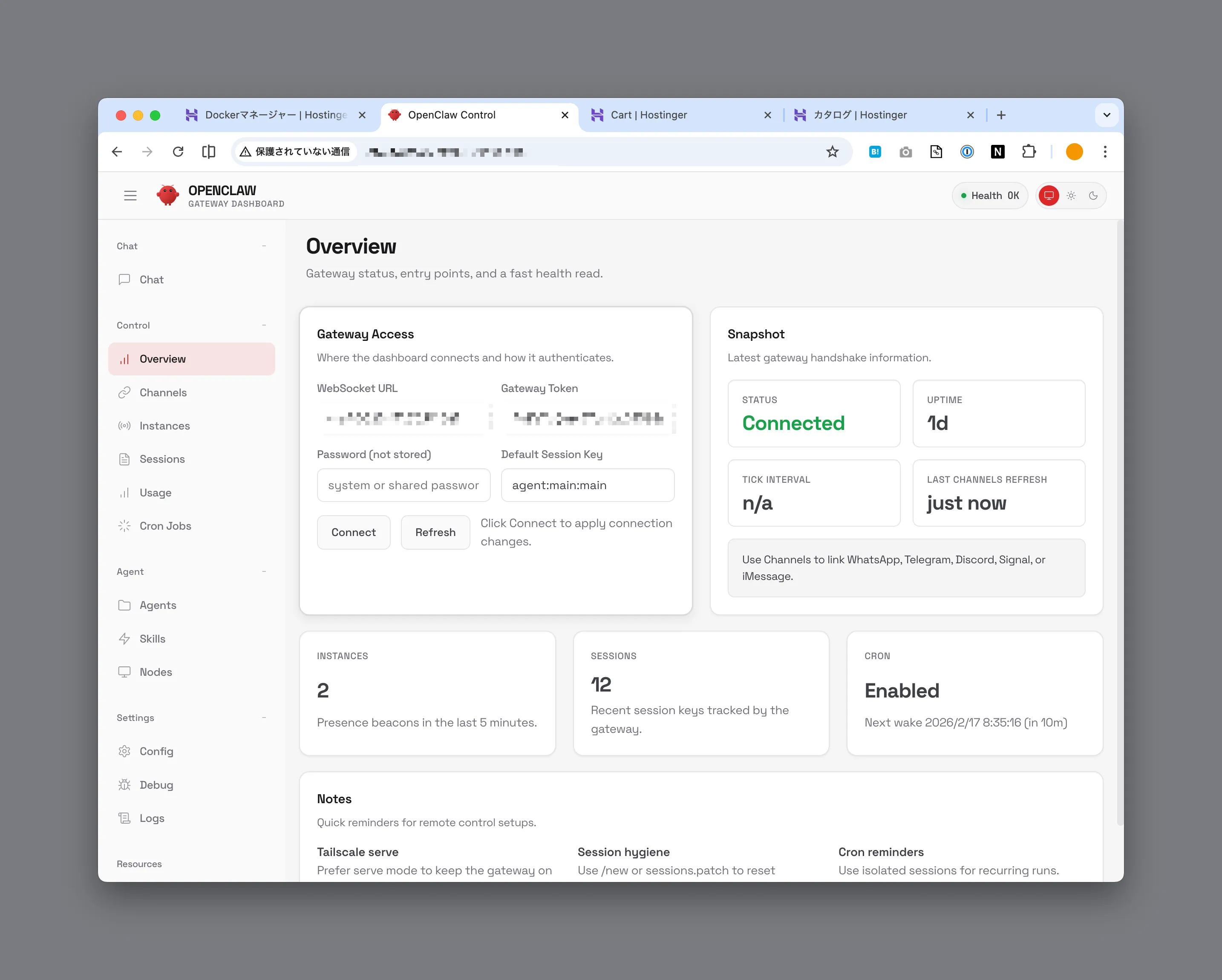The height and width of the screenshot is (980, 1222).
Task: Open Debug settings page
Action: tap(156, 785)
